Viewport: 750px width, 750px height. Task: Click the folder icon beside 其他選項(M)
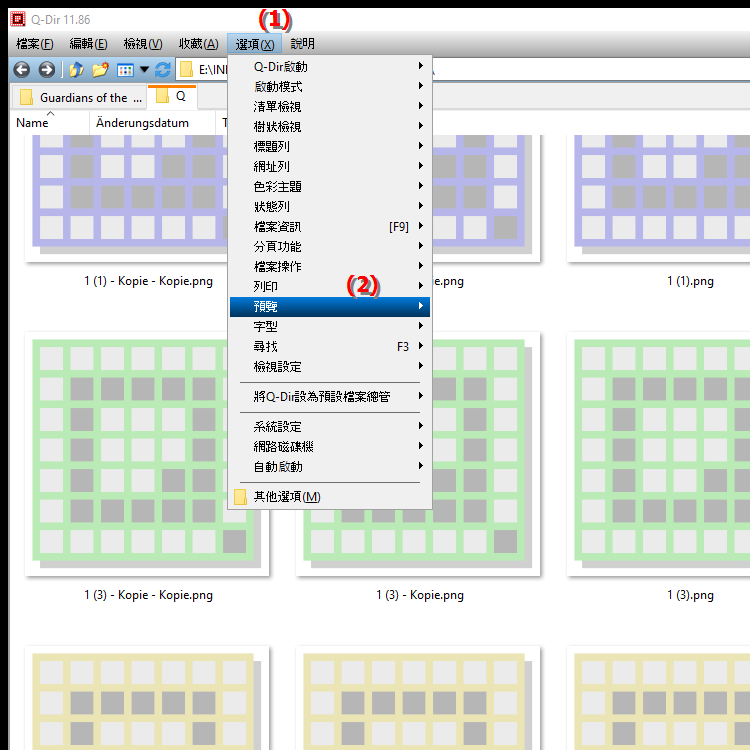coord(240,497)
